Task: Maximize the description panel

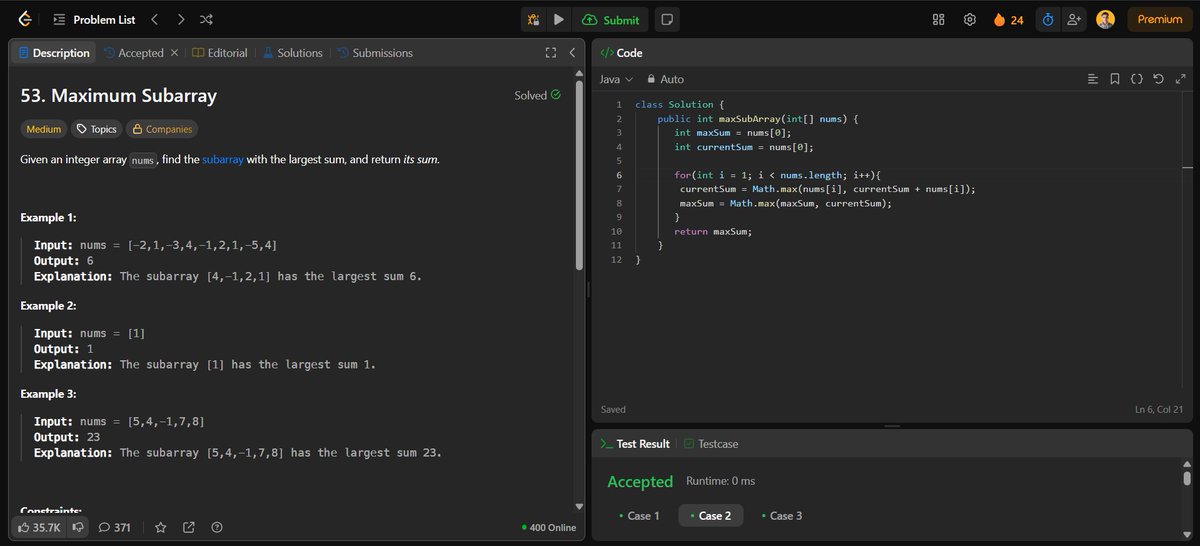Action: tap(550, 53)
